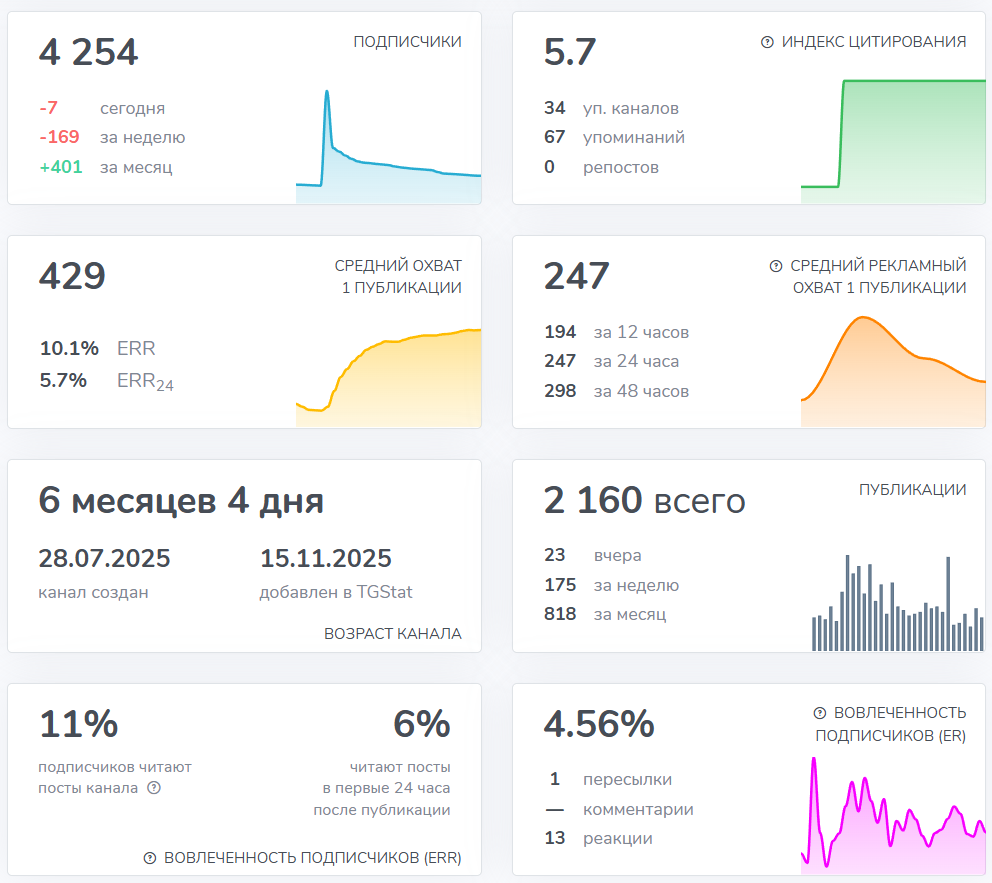Open the ПОДПИСЧИКИ card header
Viewport: 992px width, 883px height.
[406, 42]
